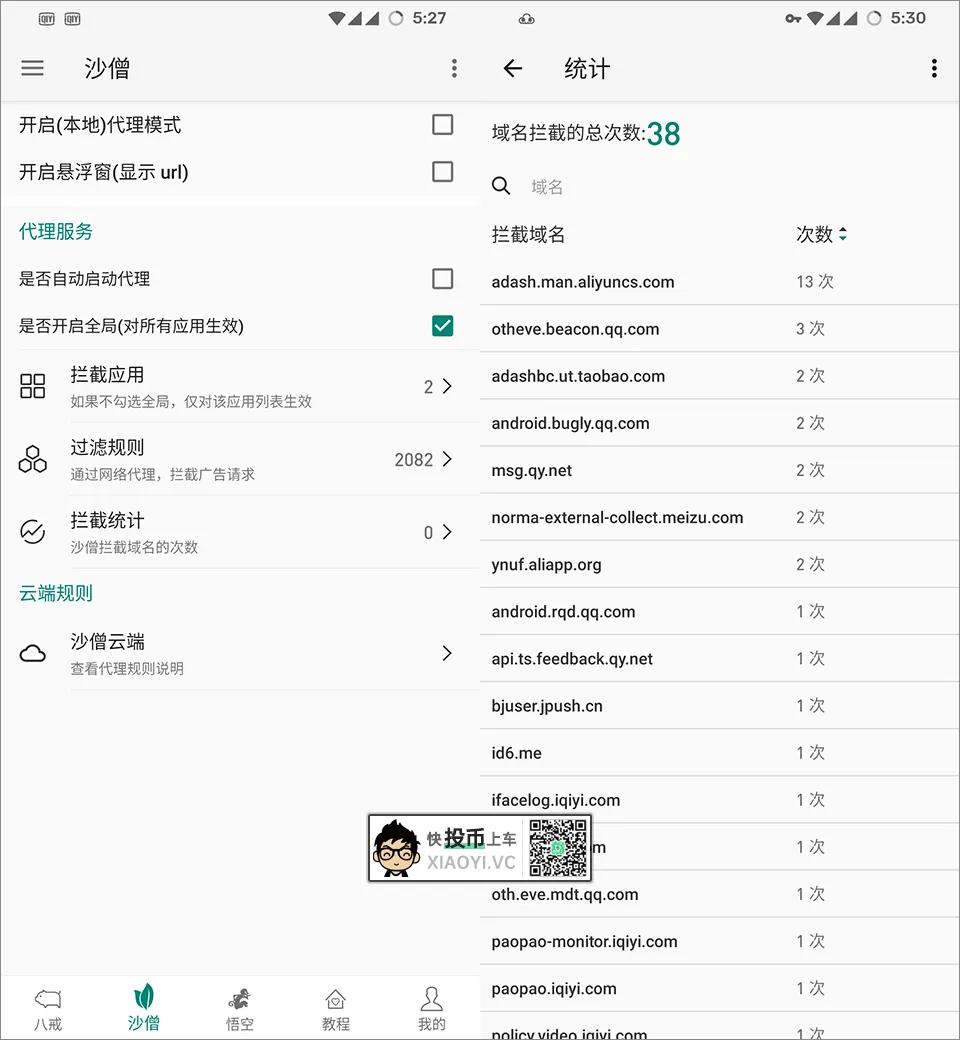Select row adash.man.aliyuncs.com
This screenshot has width=960, height=1040.
pyautogui.click(x=719, y=282)
